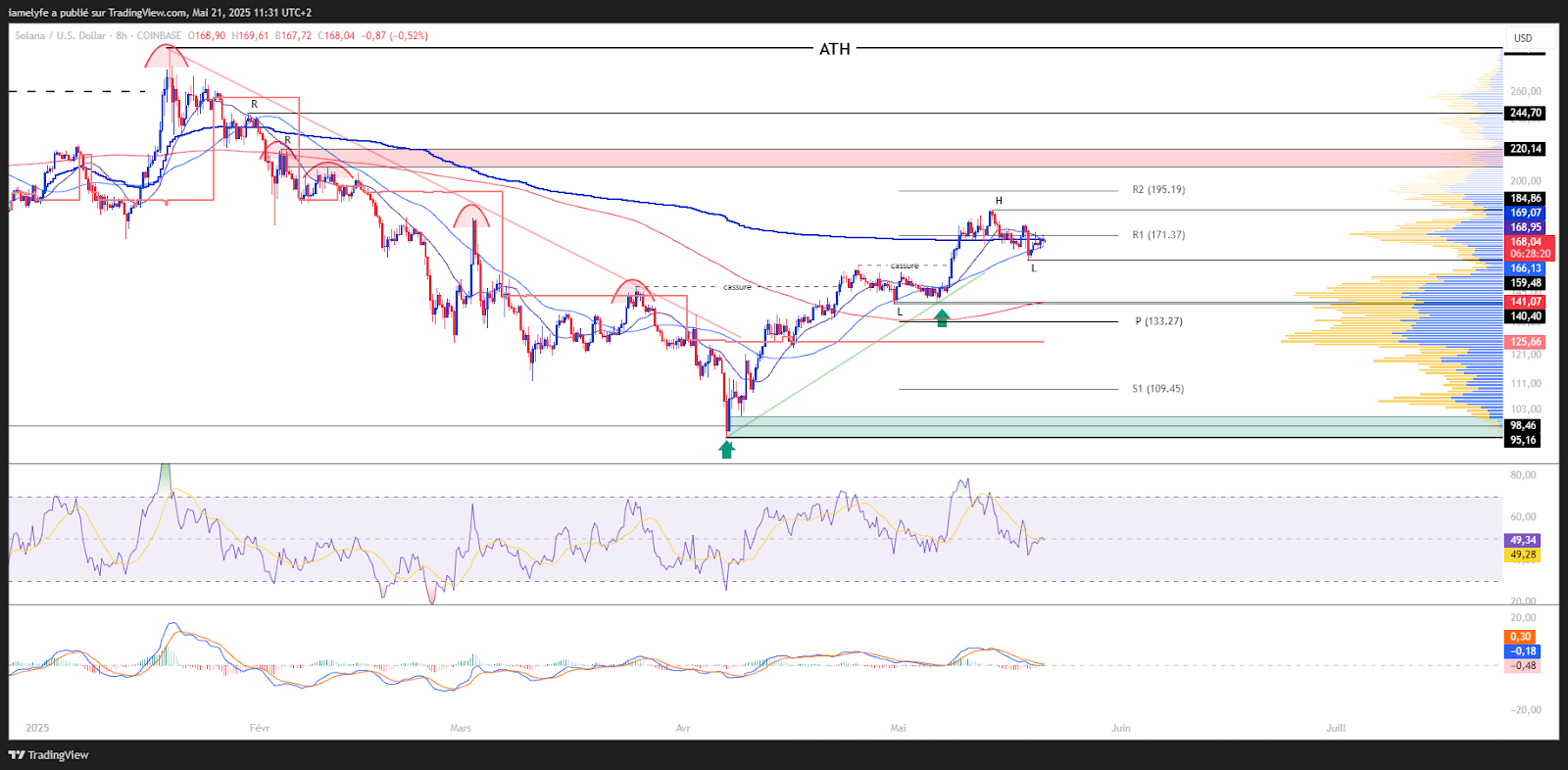Click the Mai label on the time axis
The width and height of the screenshot is (1568, 770).
pyautogui.click(x=898, y=728)
